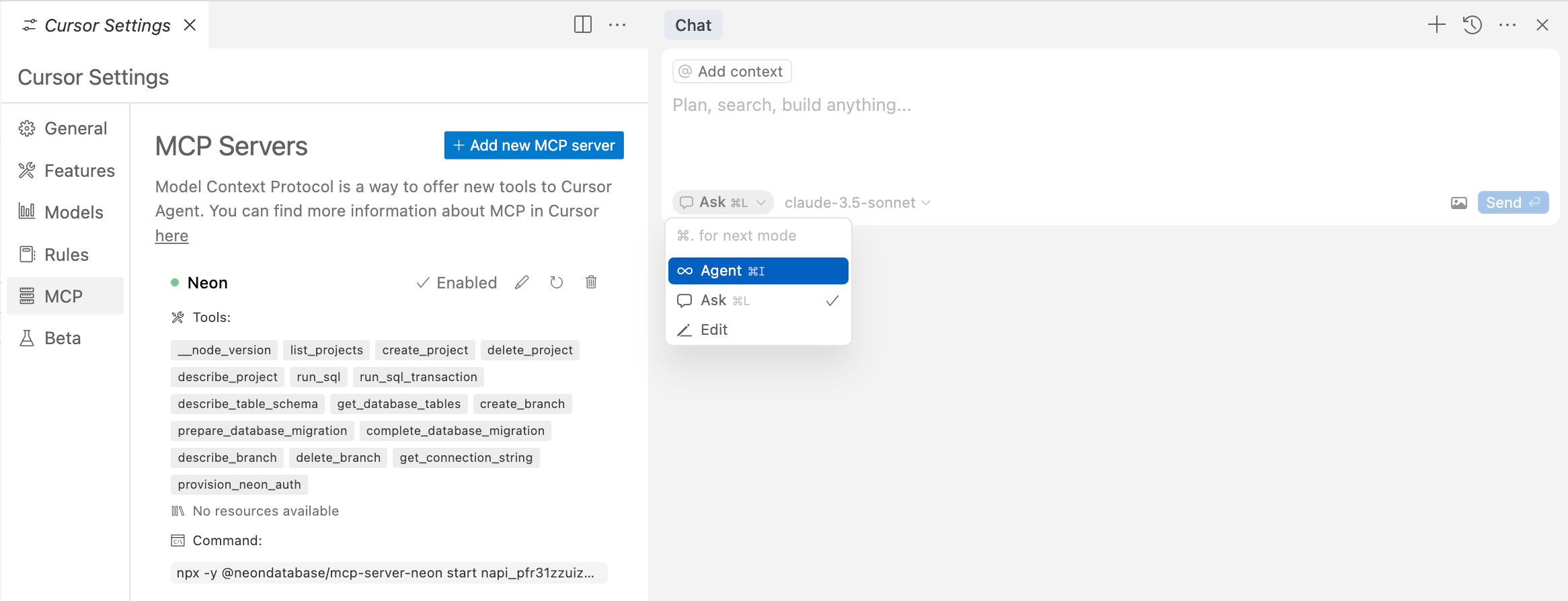The height and width of the screenshot is (601, 1568).
Task: Click the split editor layout icon
Action: pyautogui.click(x=582, y=25)
